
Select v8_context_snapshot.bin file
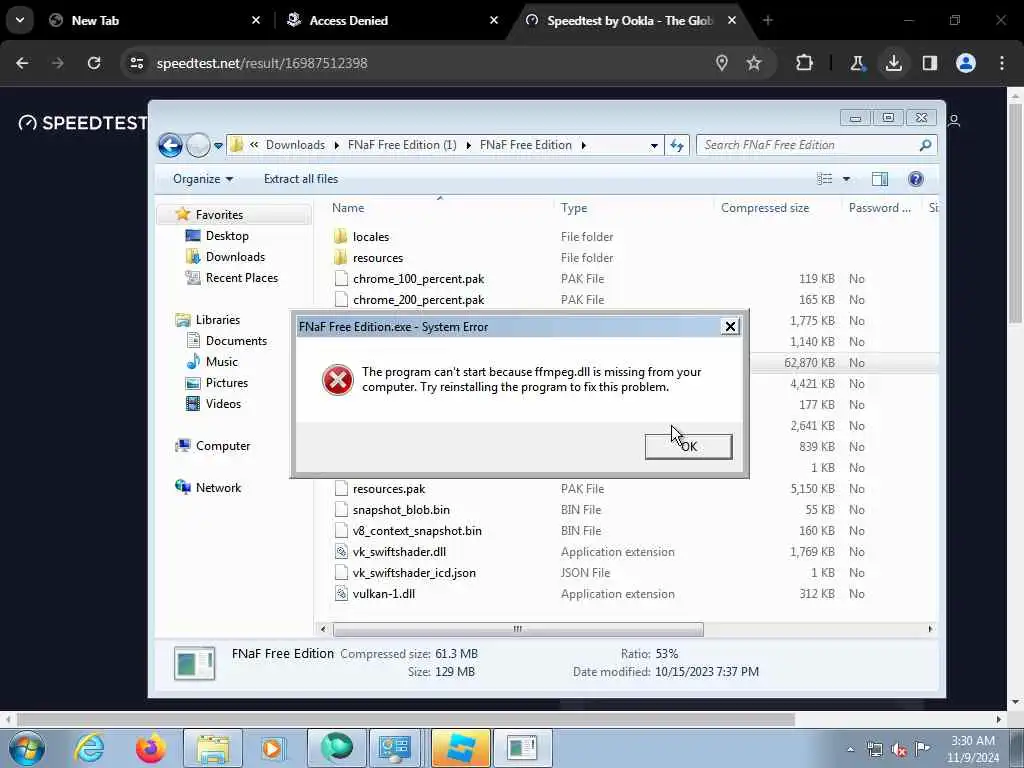point(417,530)
